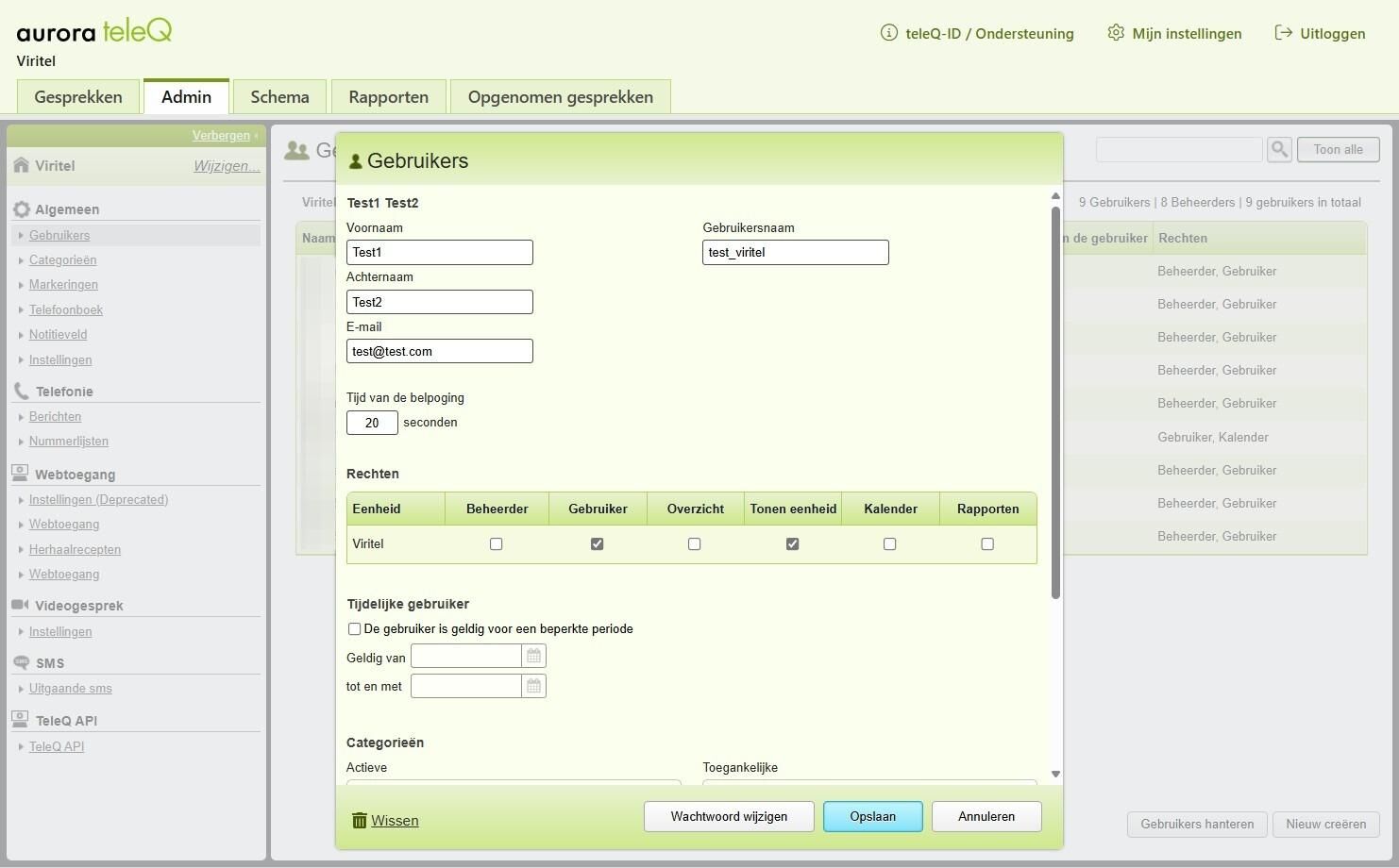Open the Rapporten tab
Viewport: 1399px width, 868px height.
click(x=388, y=97)
